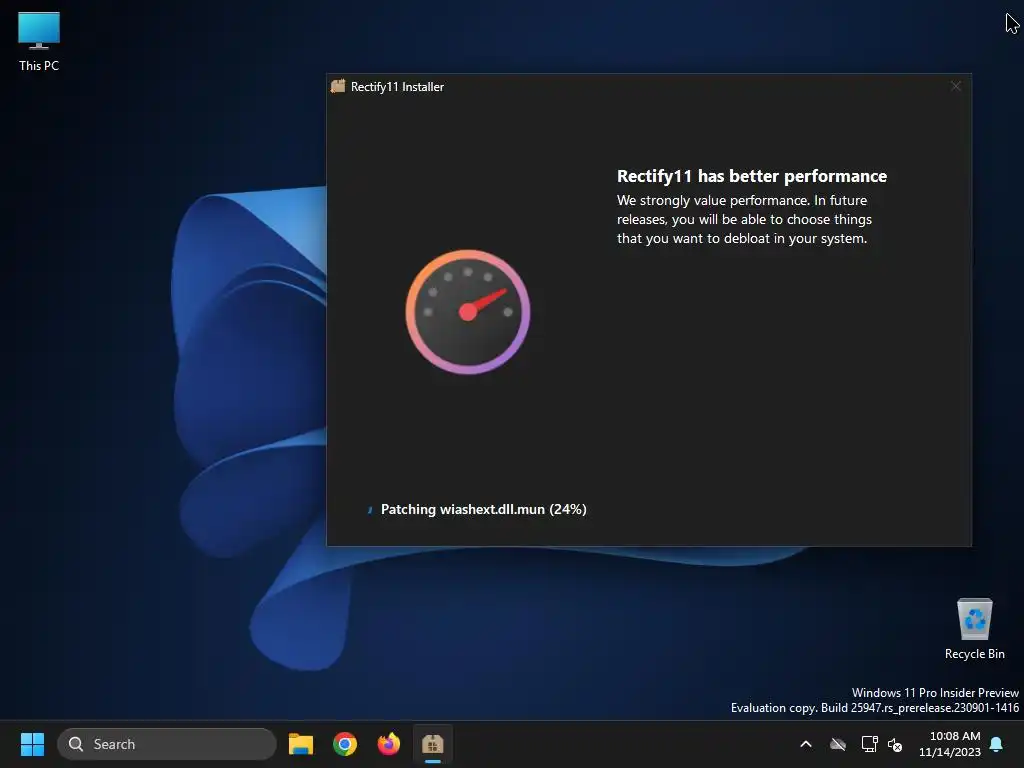This screenshot has height=768, width=1024.
Task: Click the 'Patching wiashext.dll.mun (24%)' status text
Action: pos(483,509)
